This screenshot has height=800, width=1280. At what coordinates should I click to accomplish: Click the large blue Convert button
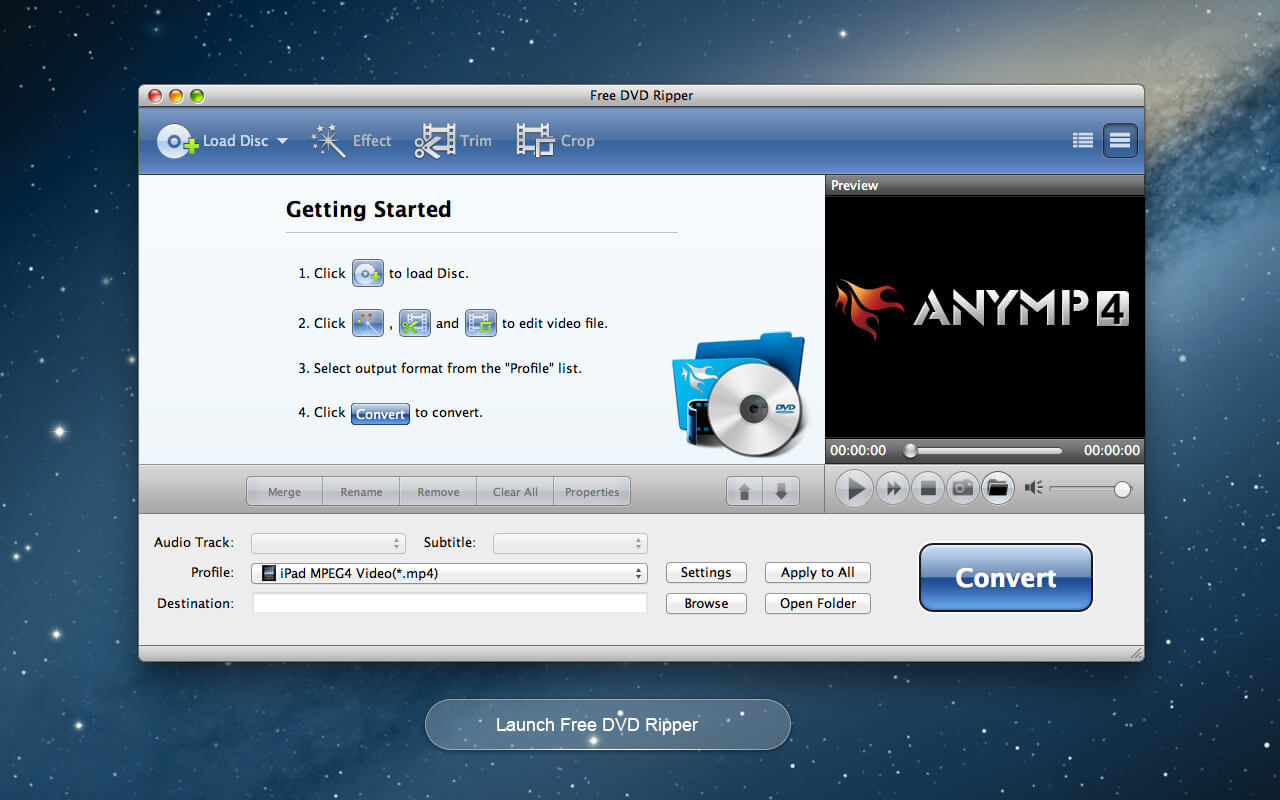(x=1006, y=578)
